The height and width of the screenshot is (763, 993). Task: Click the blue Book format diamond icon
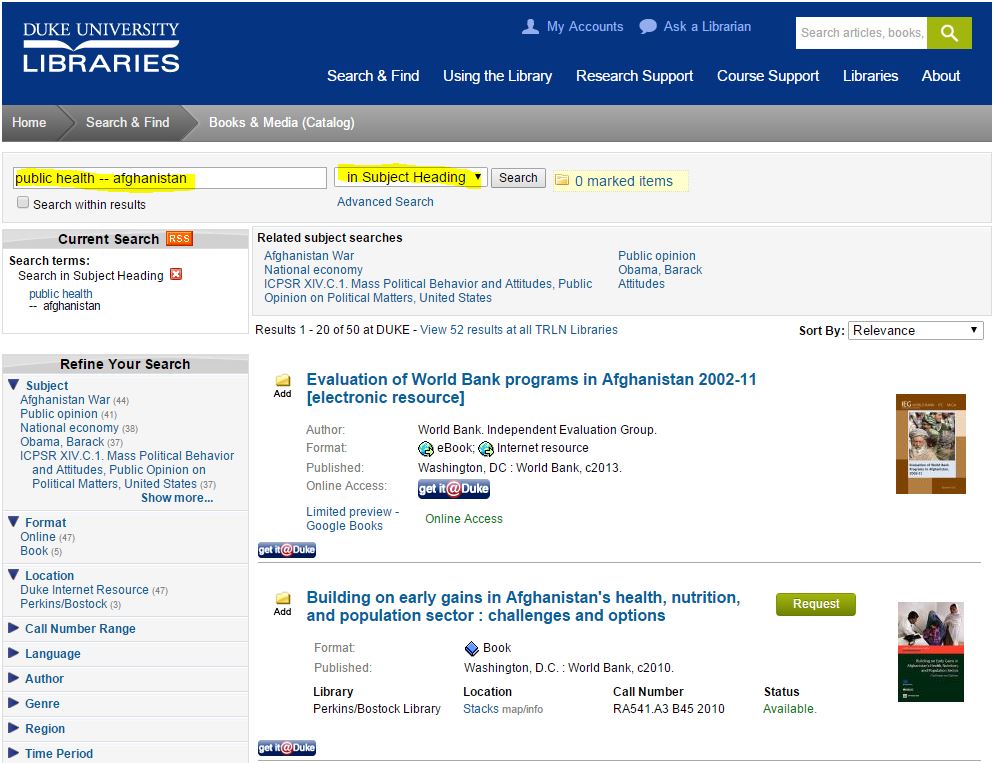tap(471, 648)
